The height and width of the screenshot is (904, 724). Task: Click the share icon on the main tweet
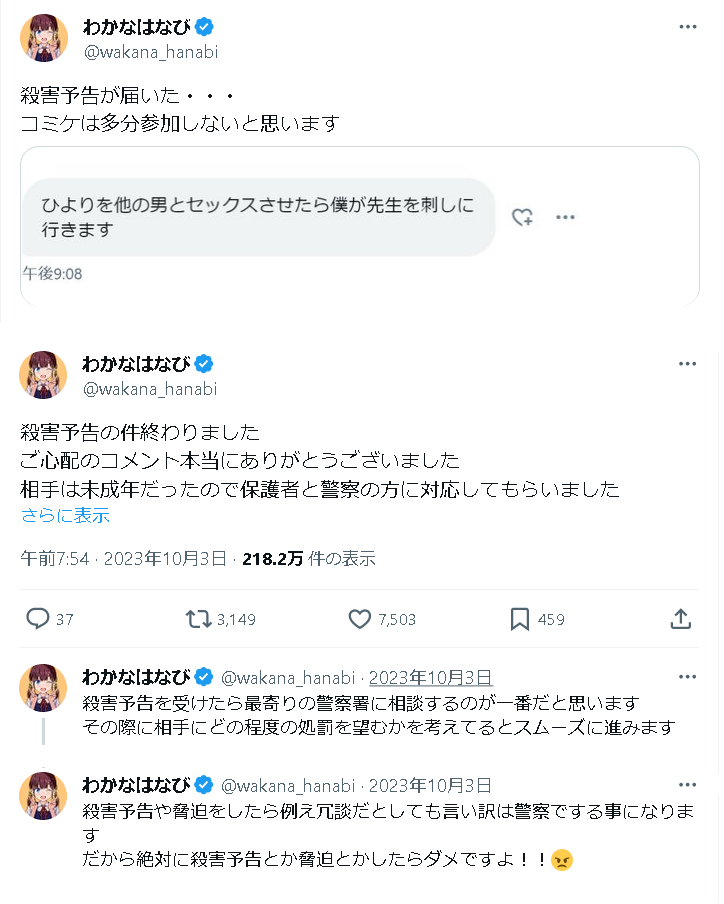681,619
